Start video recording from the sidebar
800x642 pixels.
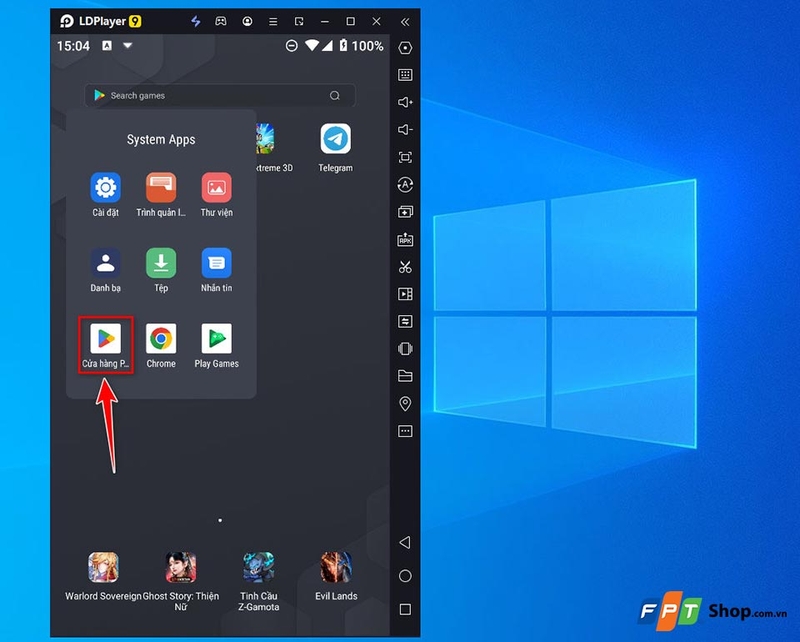coord(405,294)
